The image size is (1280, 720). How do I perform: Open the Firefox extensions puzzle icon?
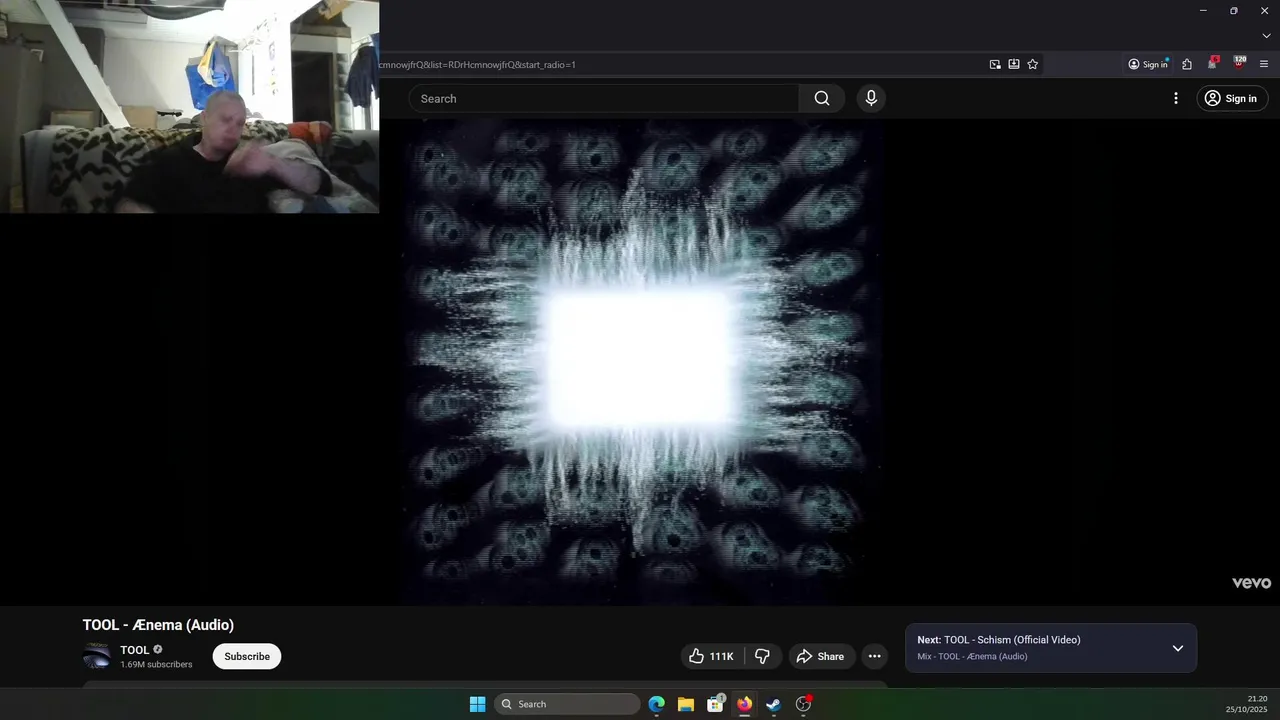click(x=1187, y=64)
